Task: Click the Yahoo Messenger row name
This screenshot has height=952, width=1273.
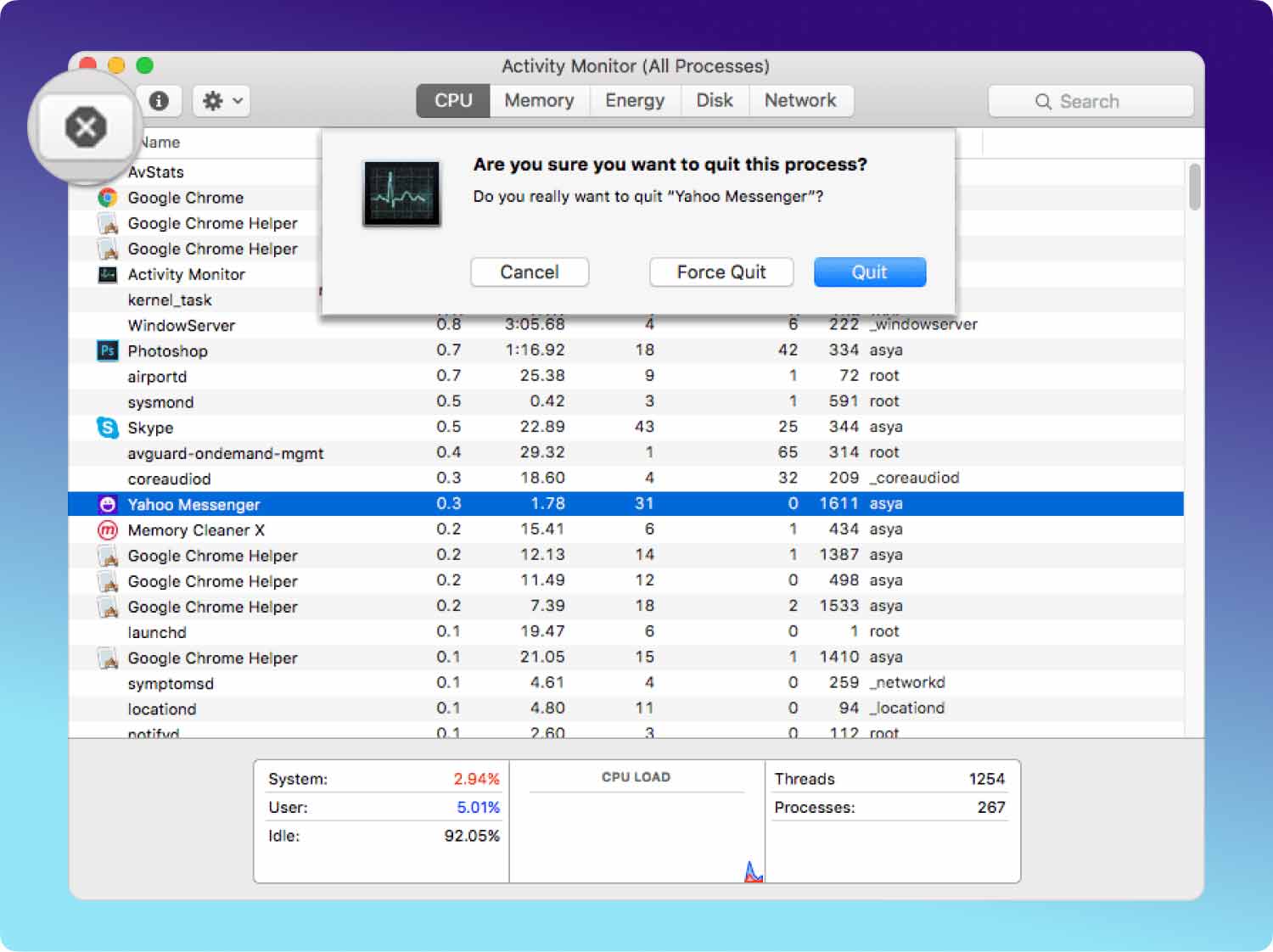Action: 193,505
